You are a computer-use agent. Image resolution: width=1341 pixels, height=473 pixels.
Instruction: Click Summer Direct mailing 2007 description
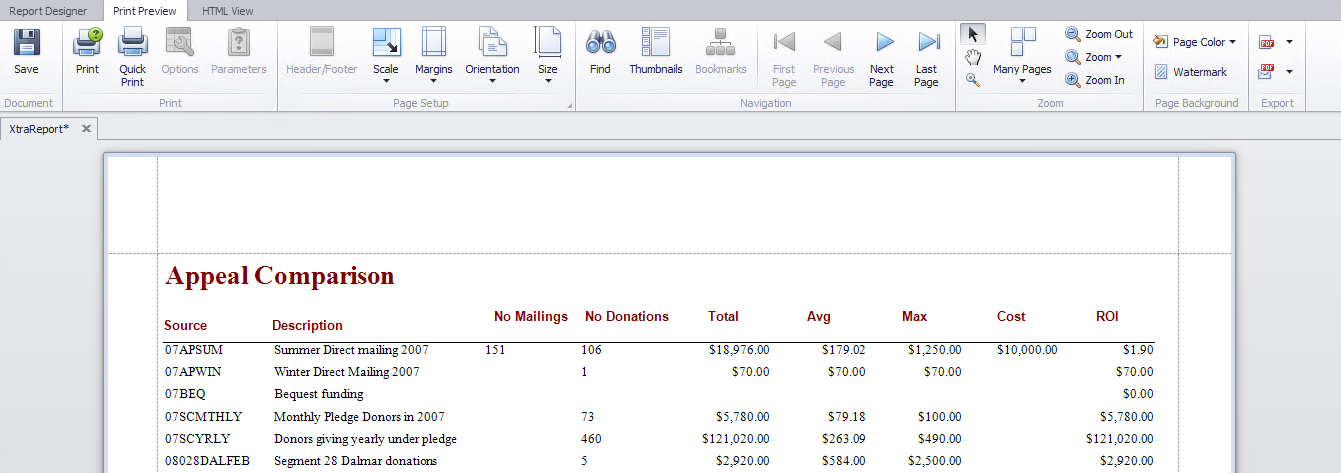(x=351, y=350)
